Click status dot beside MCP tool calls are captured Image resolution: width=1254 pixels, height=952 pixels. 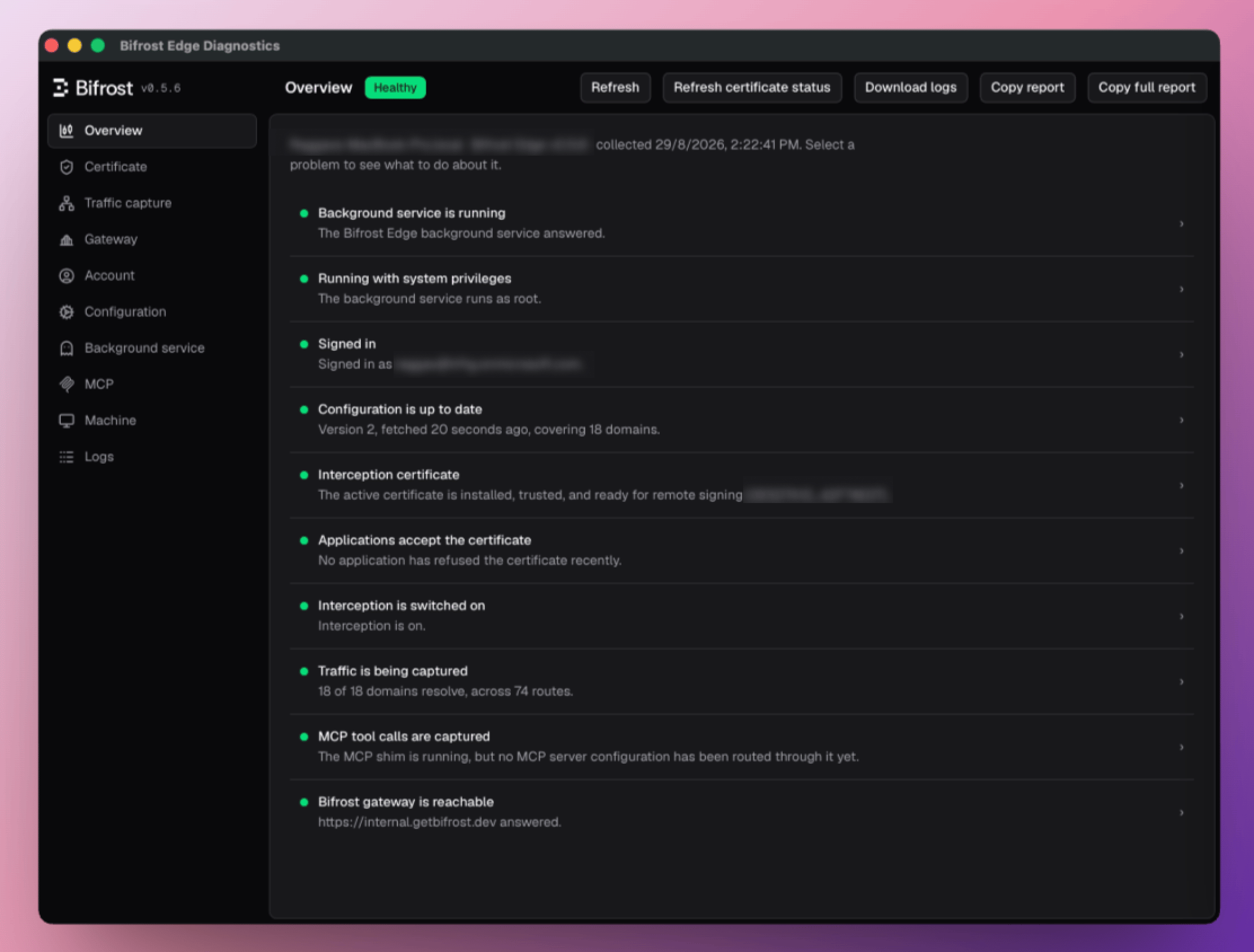point(304,737)
